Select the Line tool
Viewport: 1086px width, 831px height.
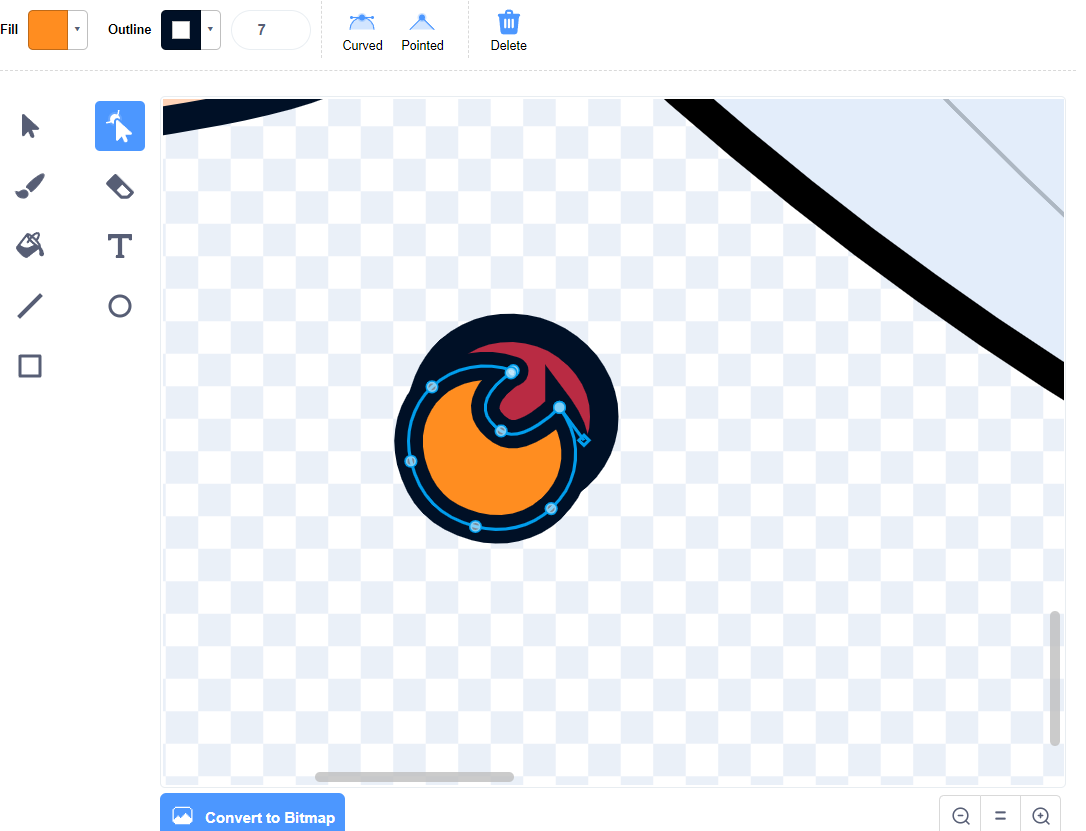pyautogui.click(x=30, y=306)
